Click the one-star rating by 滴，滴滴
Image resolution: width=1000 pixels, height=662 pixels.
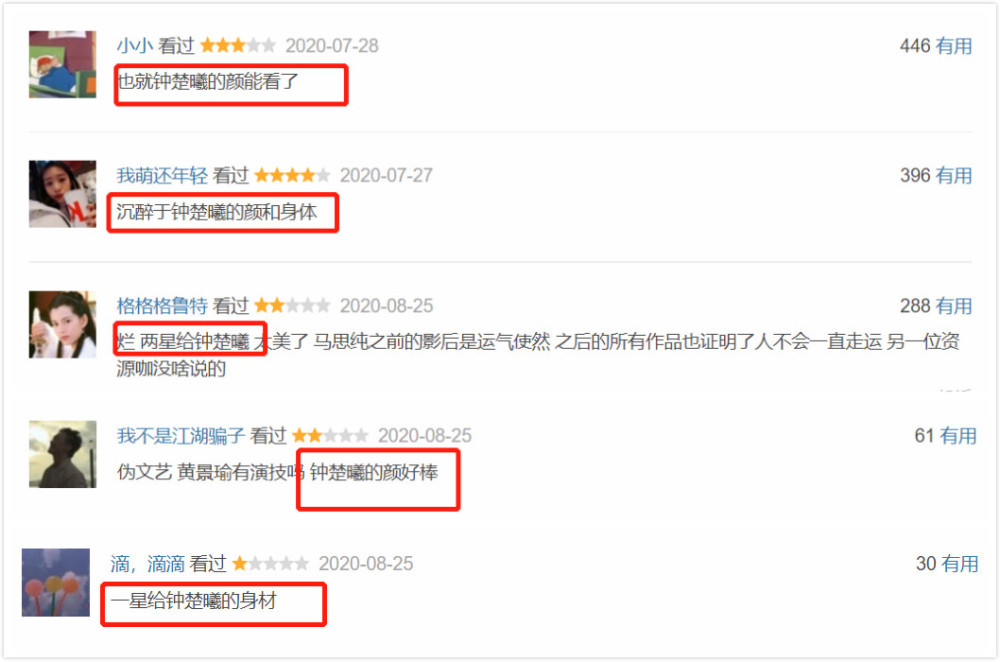(270, 564)
